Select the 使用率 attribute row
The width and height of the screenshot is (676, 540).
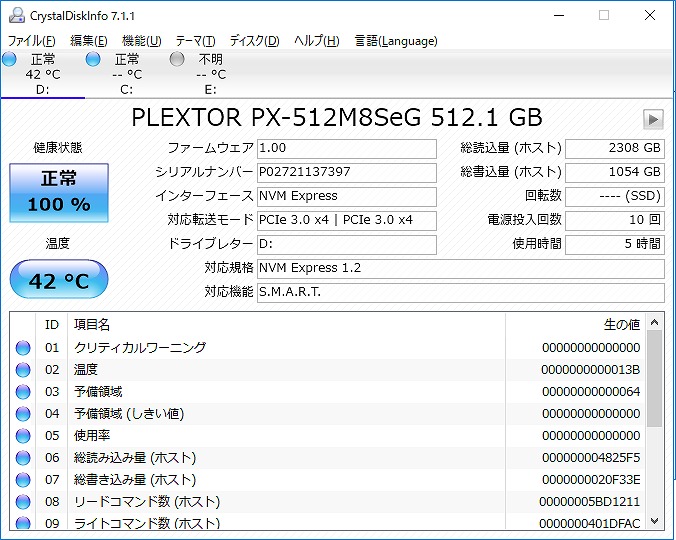pyautogui.click(x=328, y=436)
